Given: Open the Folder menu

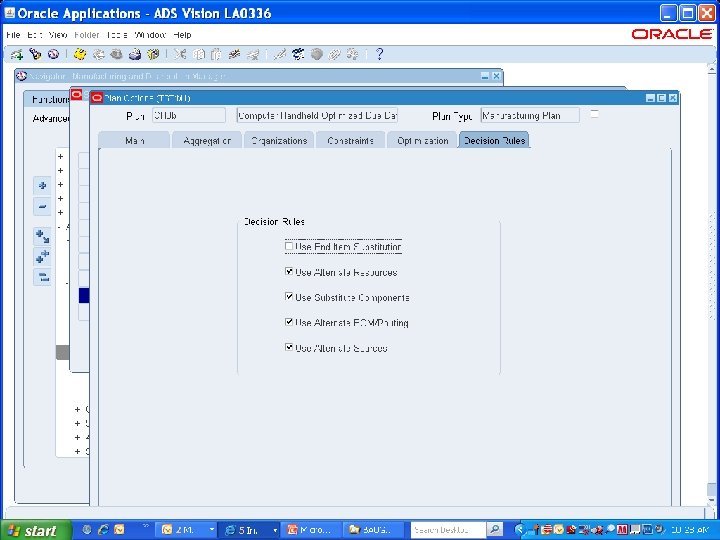Looking at the screenshot, I should point(86,35).
